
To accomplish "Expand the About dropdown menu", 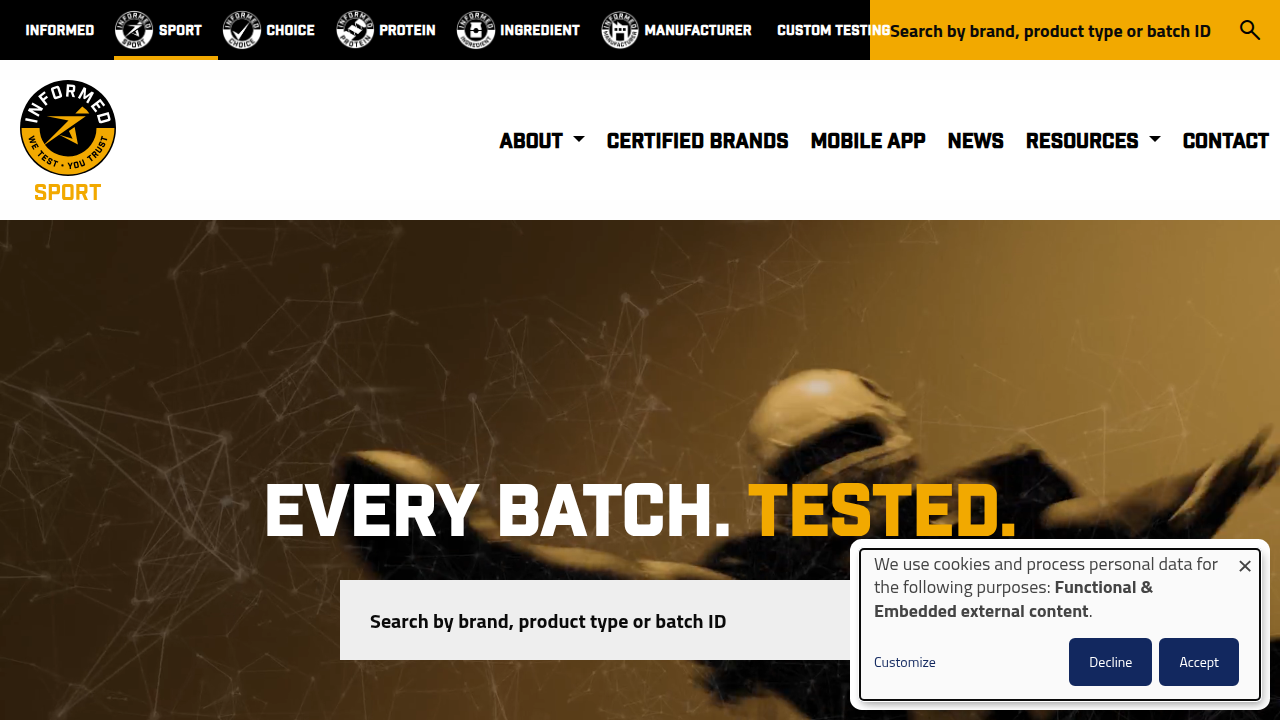I will pyautogui.click(x=542, y=141).
